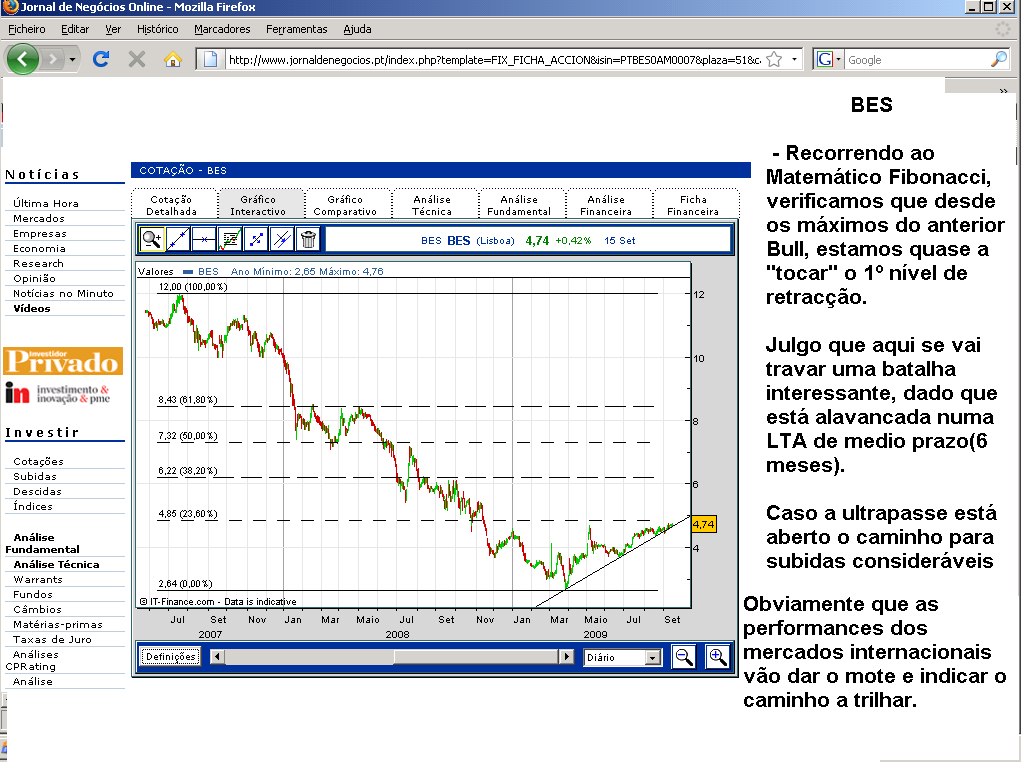This screenshot has height=768, width=1024.
Task: Select the Fibonacci retracement tool
Action: click(x=256, y=240)
